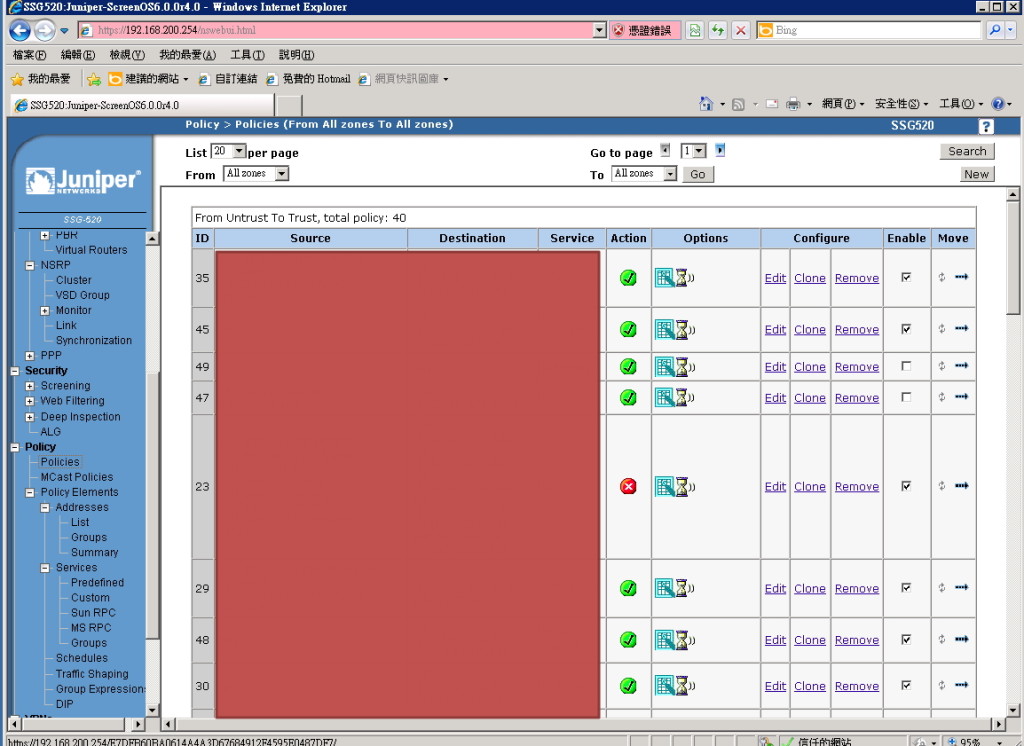
Task: Go to the next page arrow icon
Action: [720, 151]
